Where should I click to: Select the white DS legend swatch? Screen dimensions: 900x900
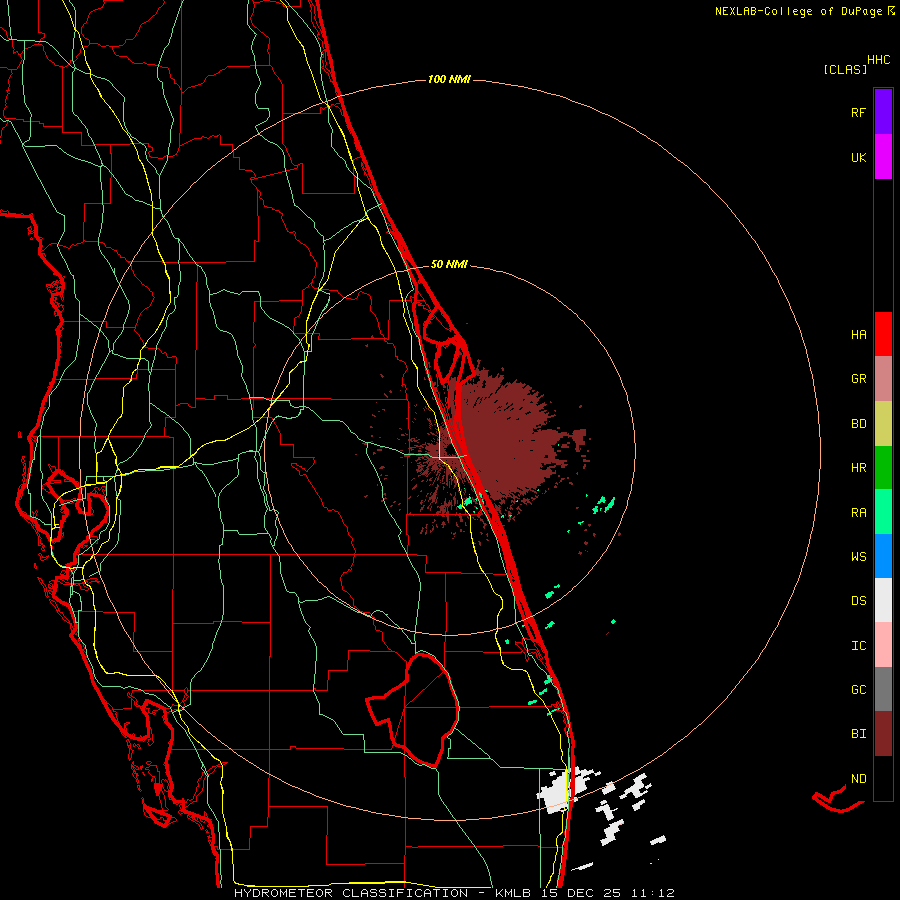click(x=883, y=600)
